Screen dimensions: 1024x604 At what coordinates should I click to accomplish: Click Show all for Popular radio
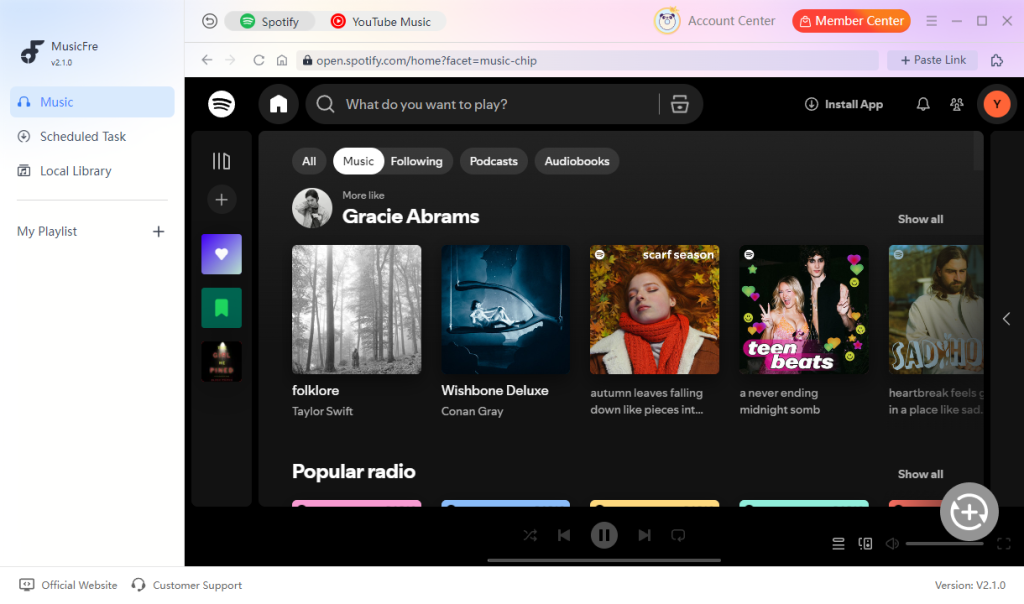point(920,474)
